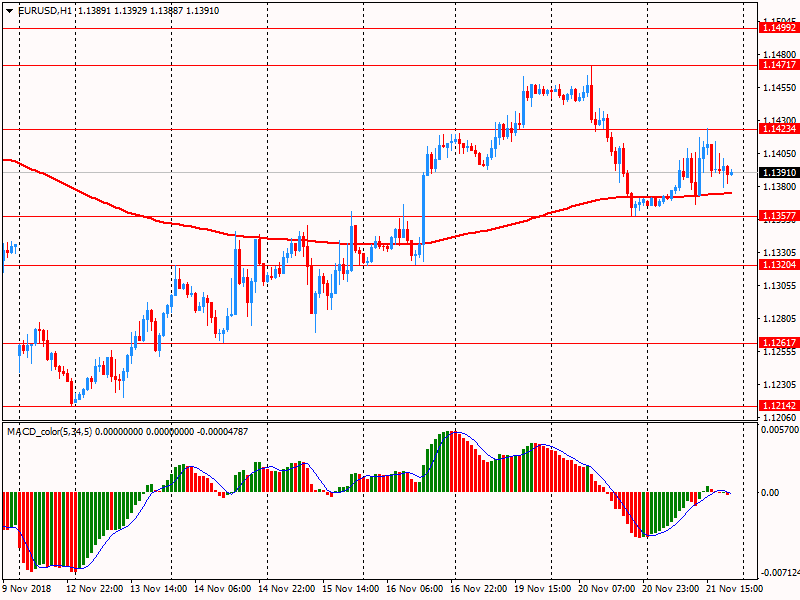Select the 1.12617 red price level label
The height and width of the screenshot is (600, 800).
pyautogui.click(x=779, y=343)
